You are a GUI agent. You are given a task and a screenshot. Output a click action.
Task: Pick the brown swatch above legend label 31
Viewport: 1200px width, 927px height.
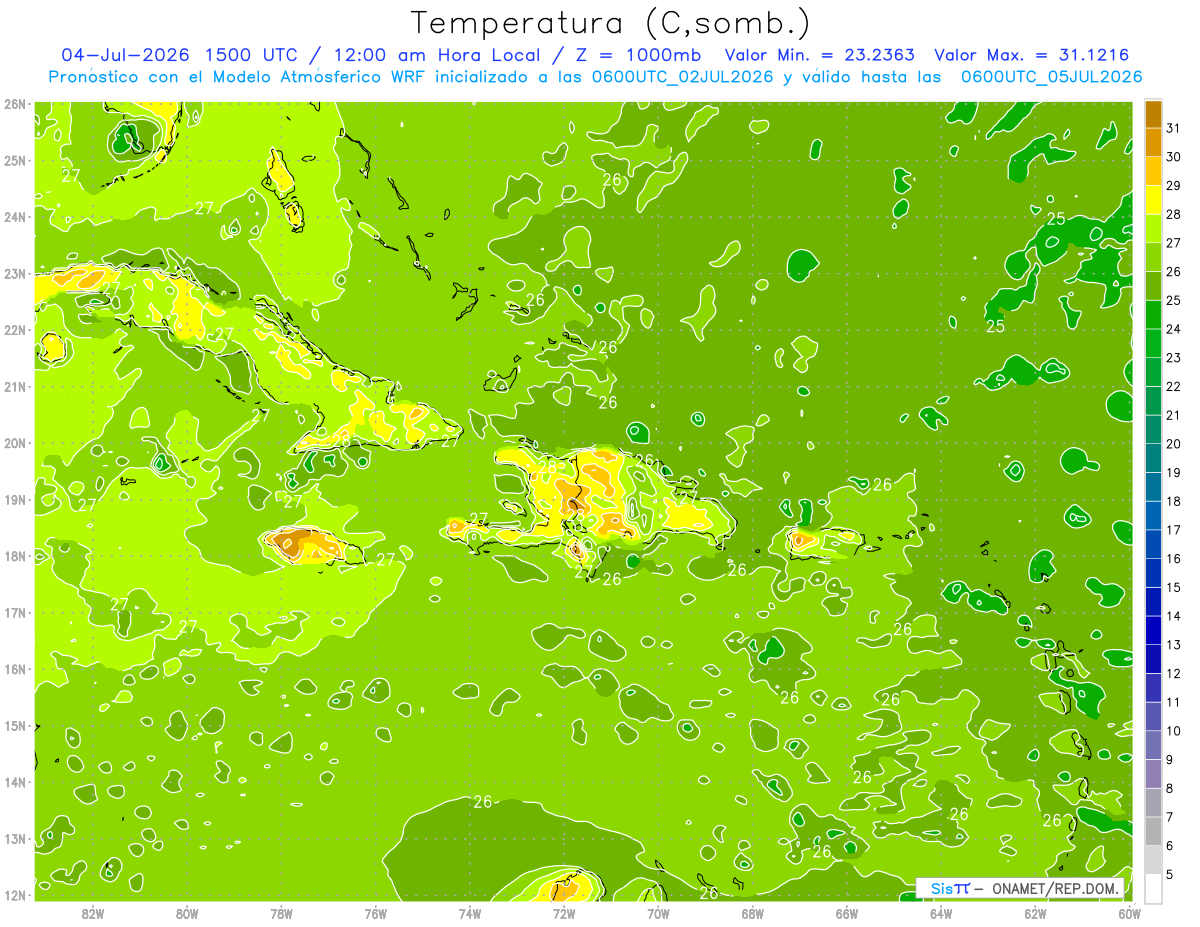point(1153,114)
